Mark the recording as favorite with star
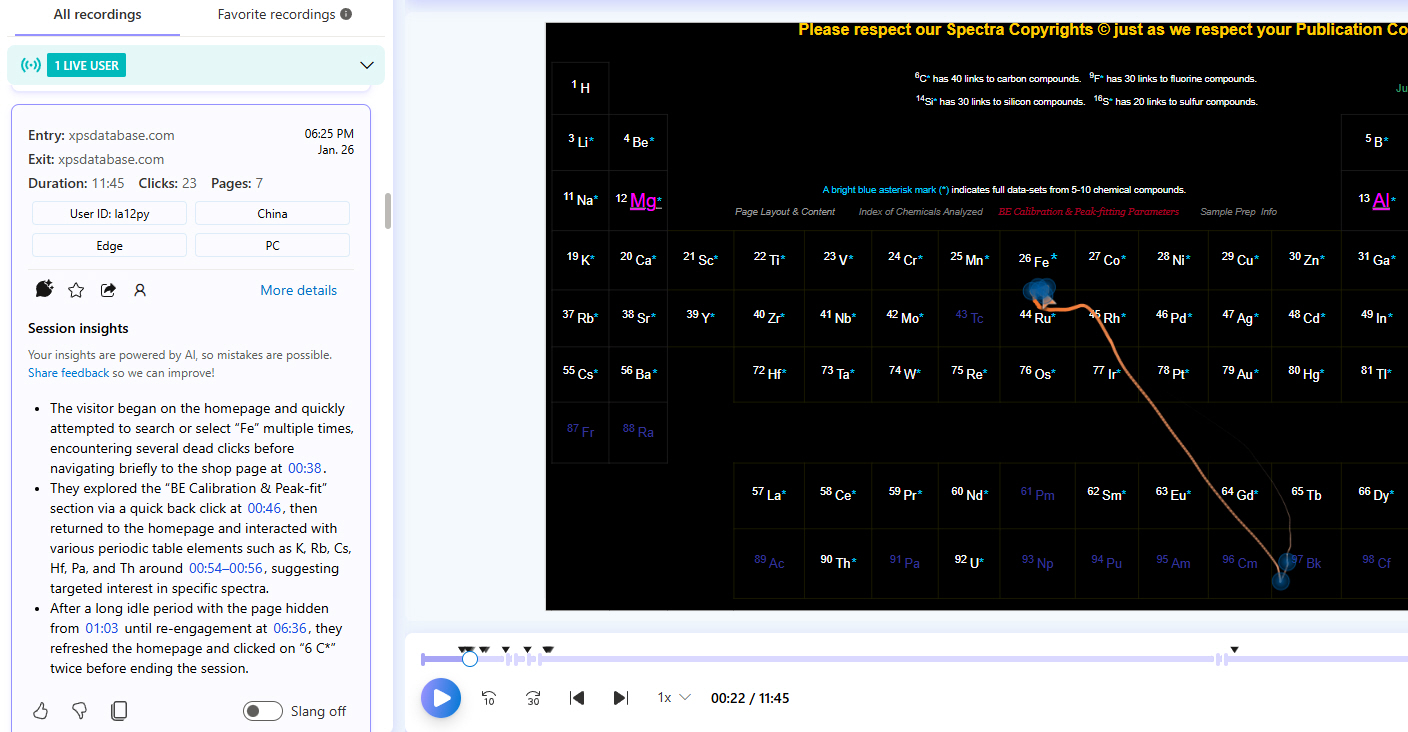Screen dimensions: 1408x732 click(x=76, y=290)
